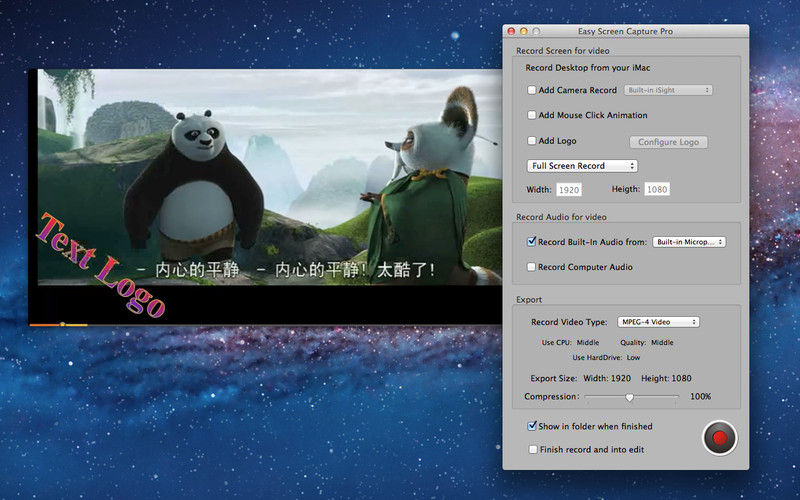Minimize the window with the yellow button

[x=523, y=31]
